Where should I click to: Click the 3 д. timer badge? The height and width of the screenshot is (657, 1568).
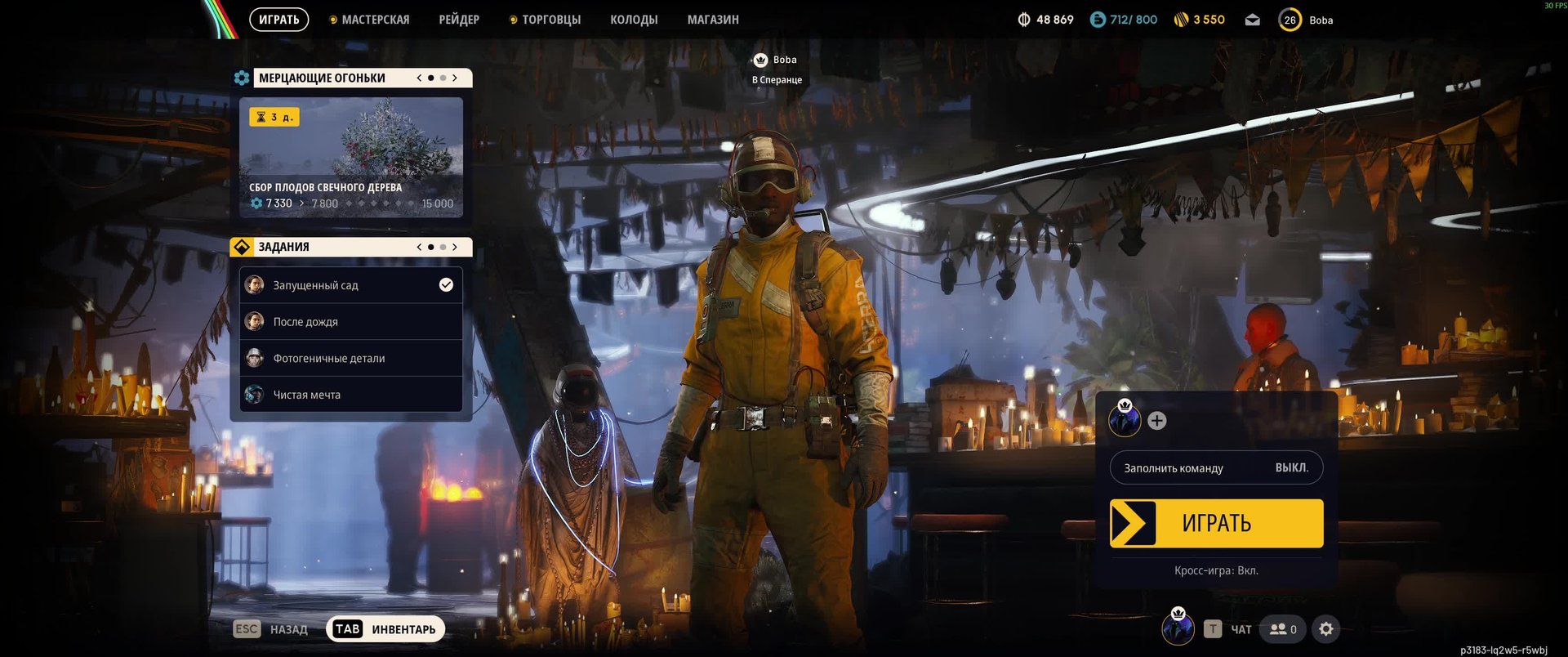[x=274, y=117]
